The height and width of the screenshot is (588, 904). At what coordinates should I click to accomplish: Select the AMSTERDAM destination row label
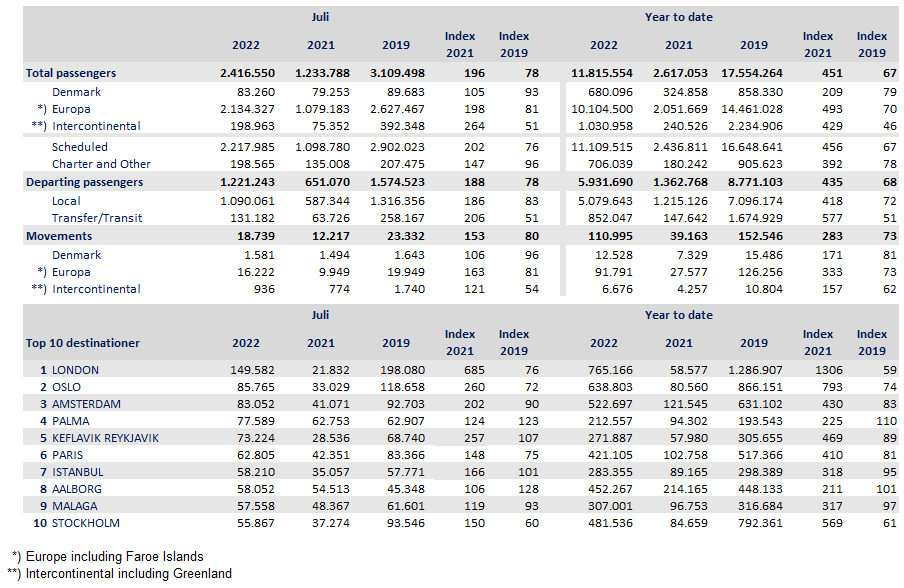(x=87, y=404)
